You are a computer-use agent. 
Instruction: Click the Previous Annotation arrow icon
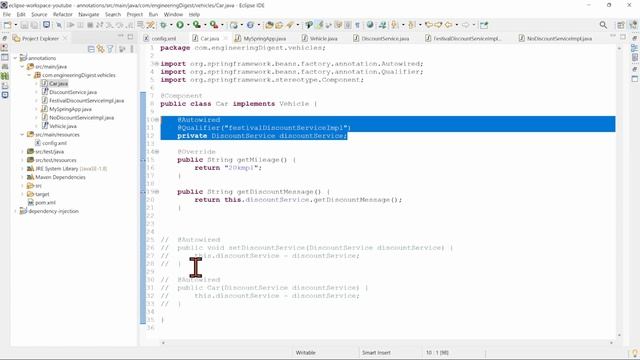(411, 25)
